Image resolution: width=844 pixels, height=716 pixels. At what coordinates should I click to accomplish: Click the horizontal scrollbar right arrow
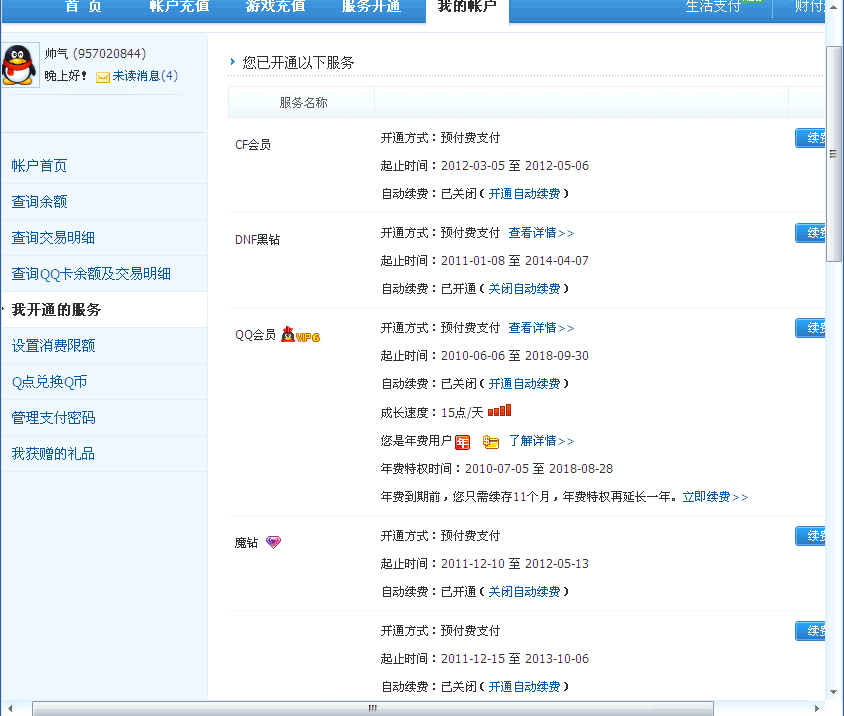pyautogui.click(x=817, y=708)
